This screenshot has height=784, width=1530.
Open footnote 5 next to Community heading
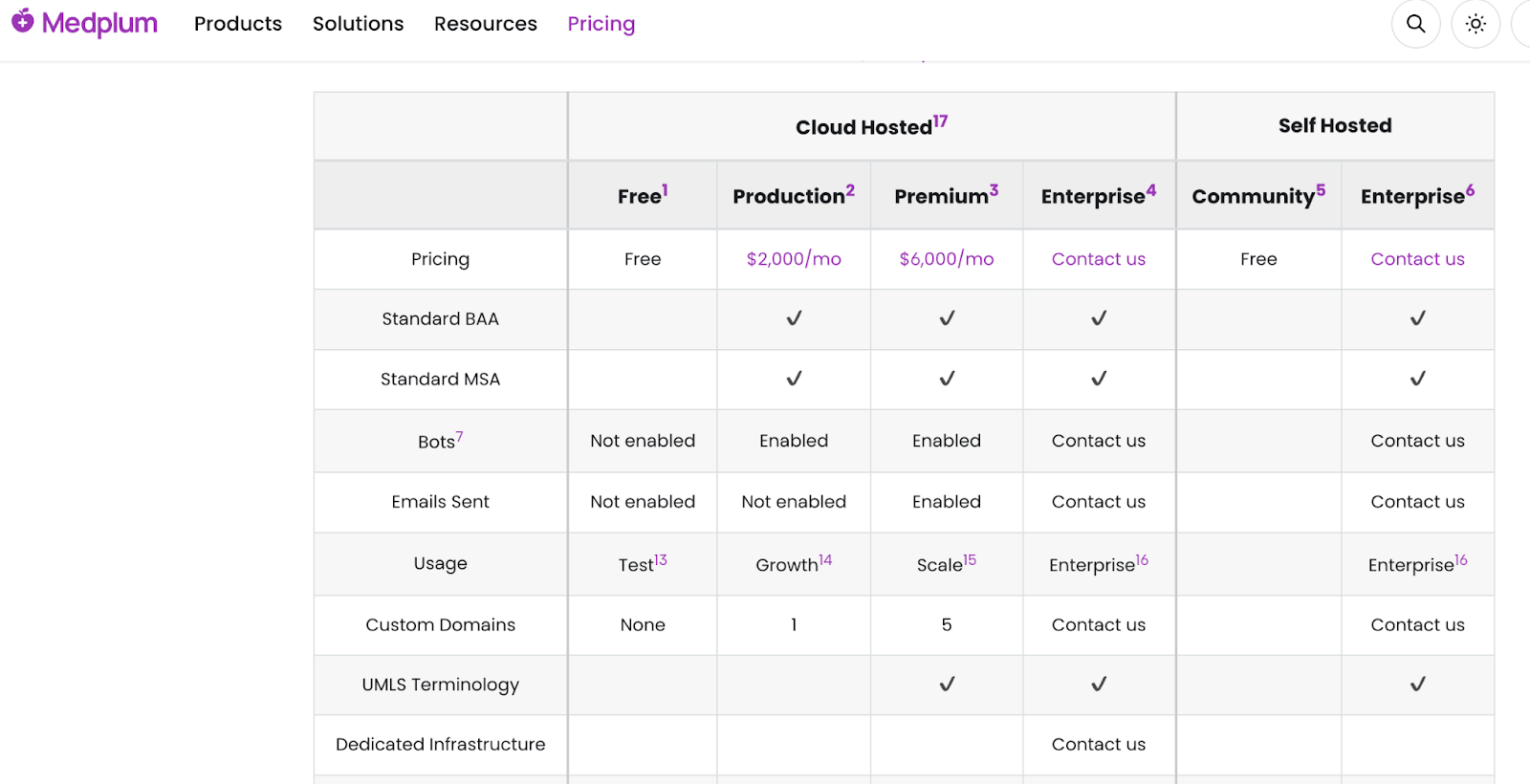tap(1321, 190)
